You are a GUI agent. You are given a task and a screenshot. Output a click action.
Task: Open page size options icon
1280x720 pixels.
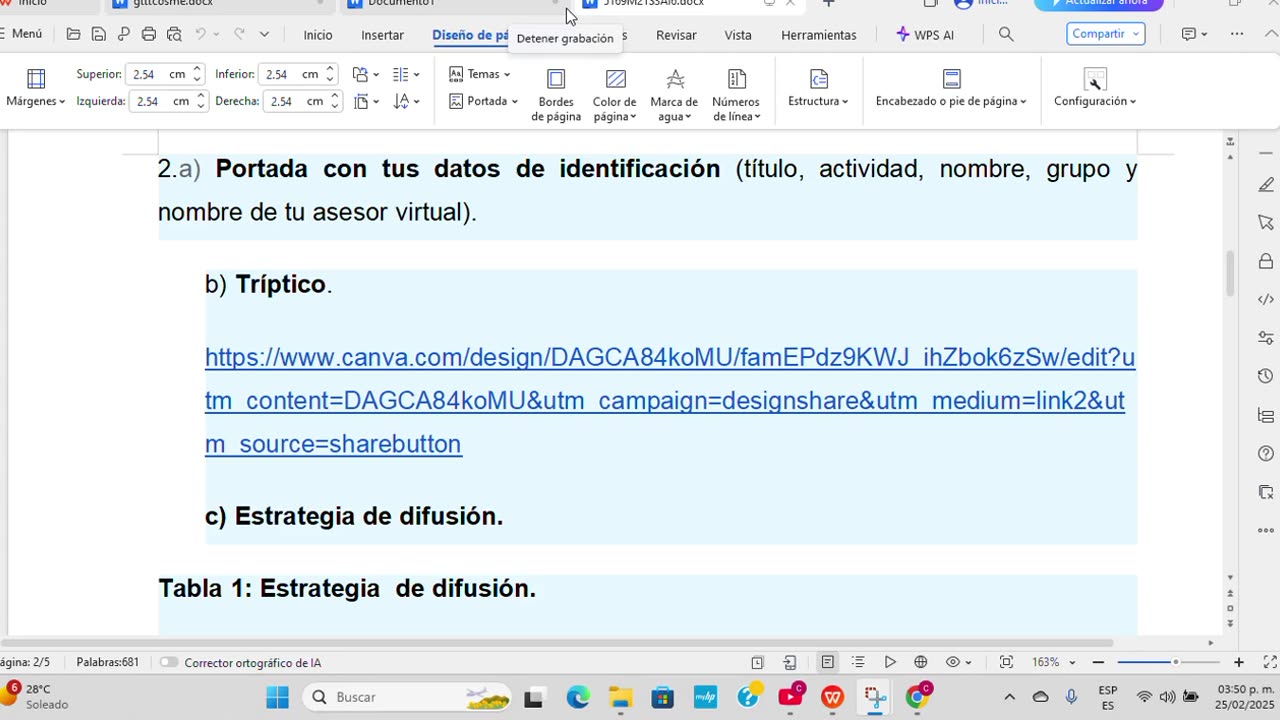click(x=366, y=101)
